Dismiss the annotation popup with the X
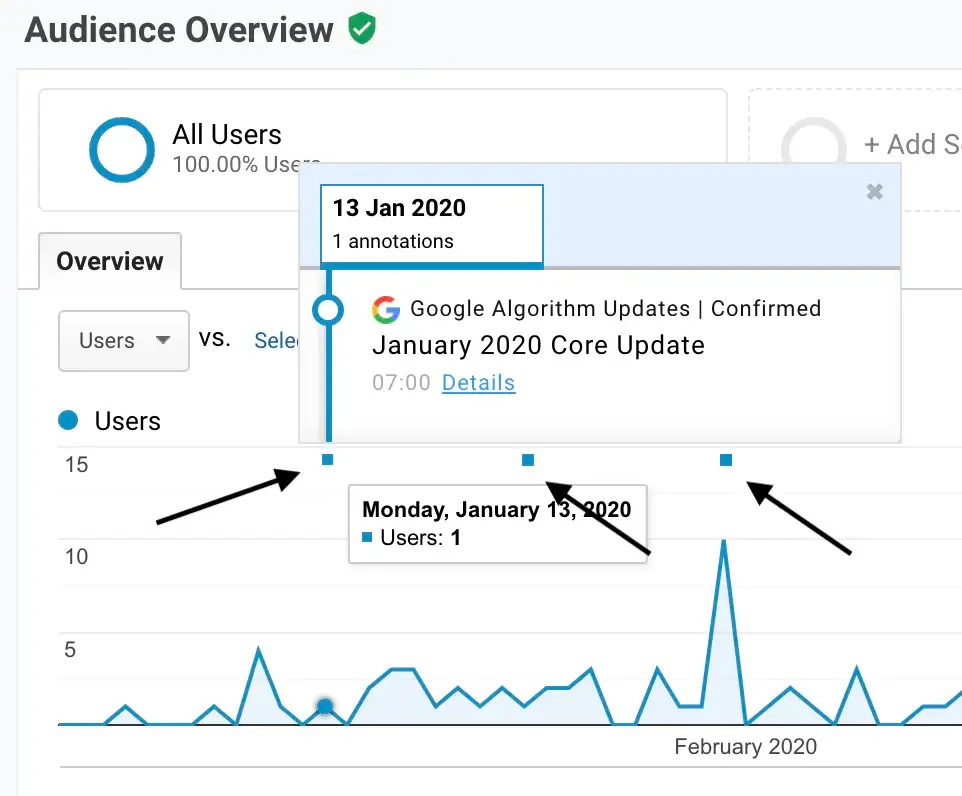 (875, 191)
